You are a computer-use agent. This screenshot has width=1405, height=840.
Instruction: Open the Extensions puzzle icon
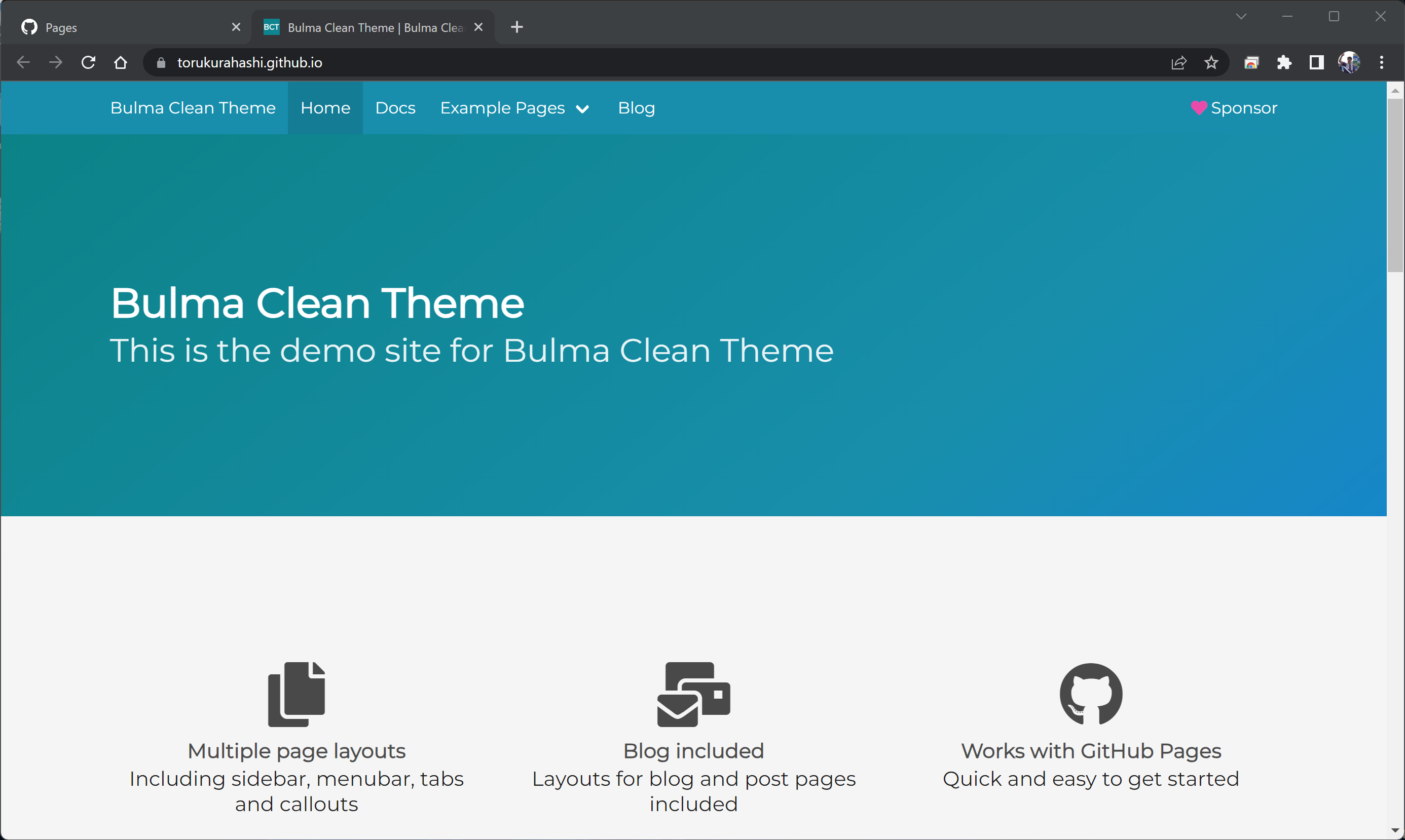click(x=1284, y=62)
